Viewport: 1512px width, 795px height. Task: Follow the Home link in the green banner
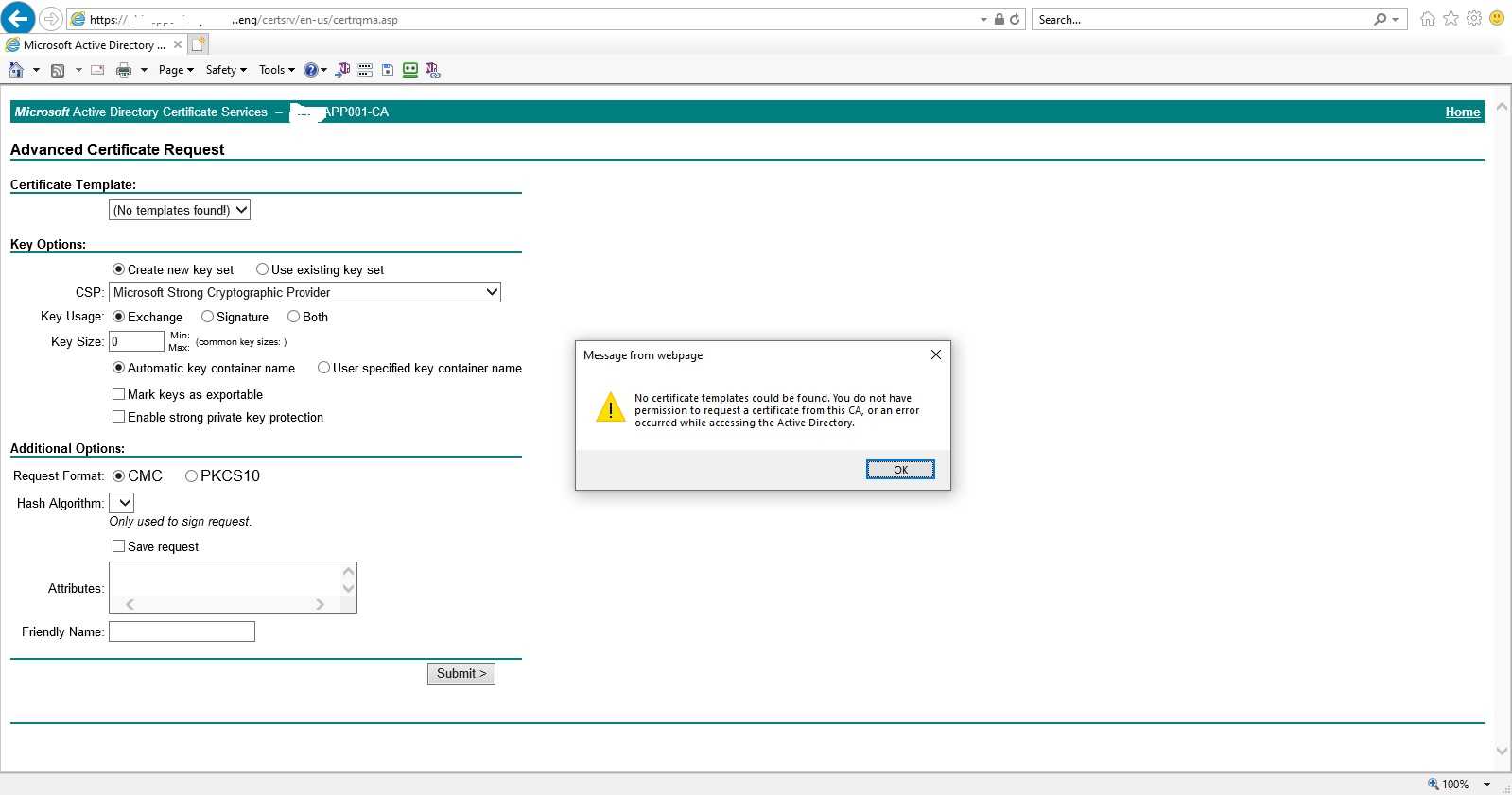pos(1462,112)
